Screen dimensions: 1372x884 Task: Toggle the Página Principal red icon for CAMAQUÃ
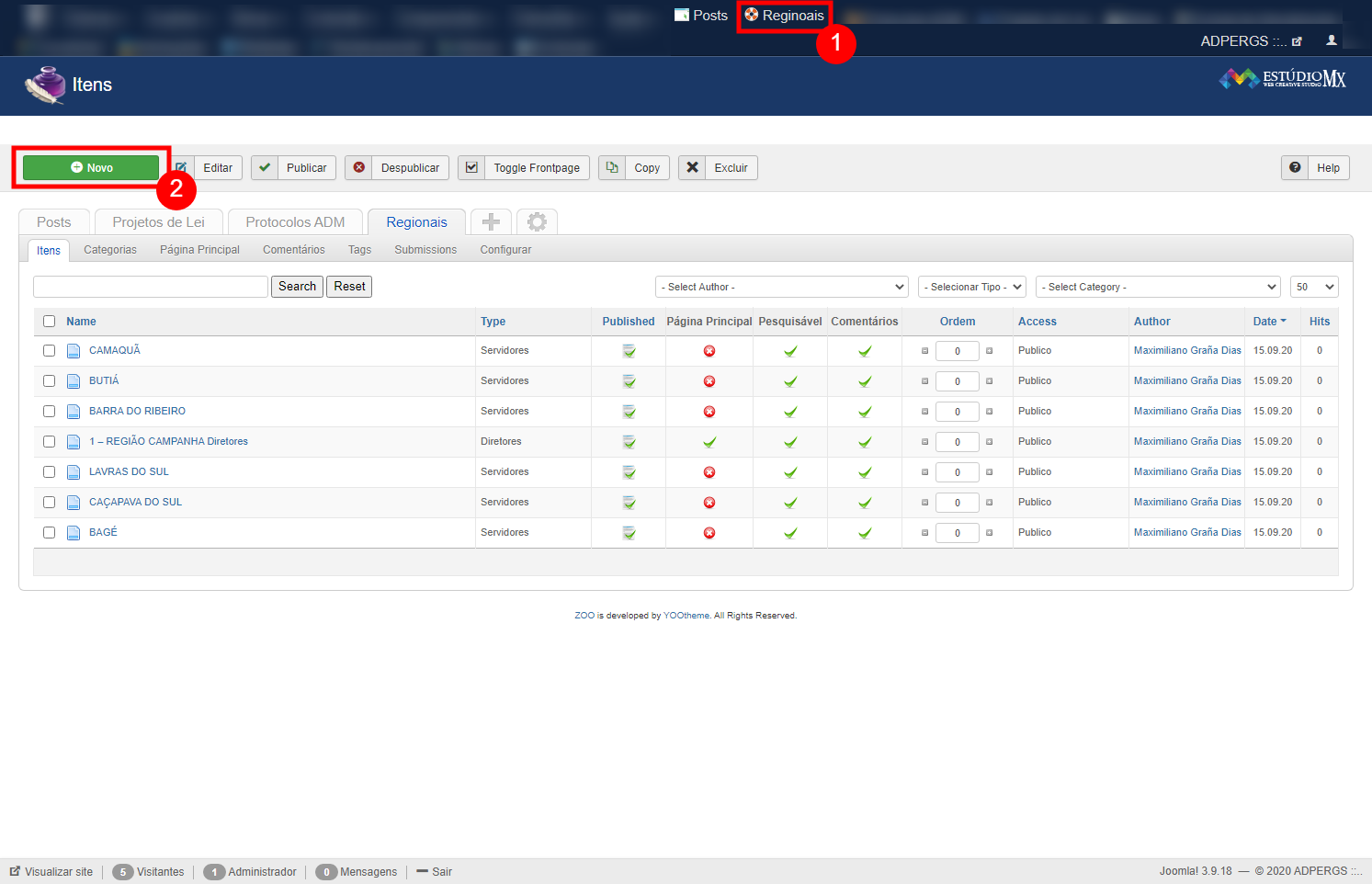coord(709,351)
